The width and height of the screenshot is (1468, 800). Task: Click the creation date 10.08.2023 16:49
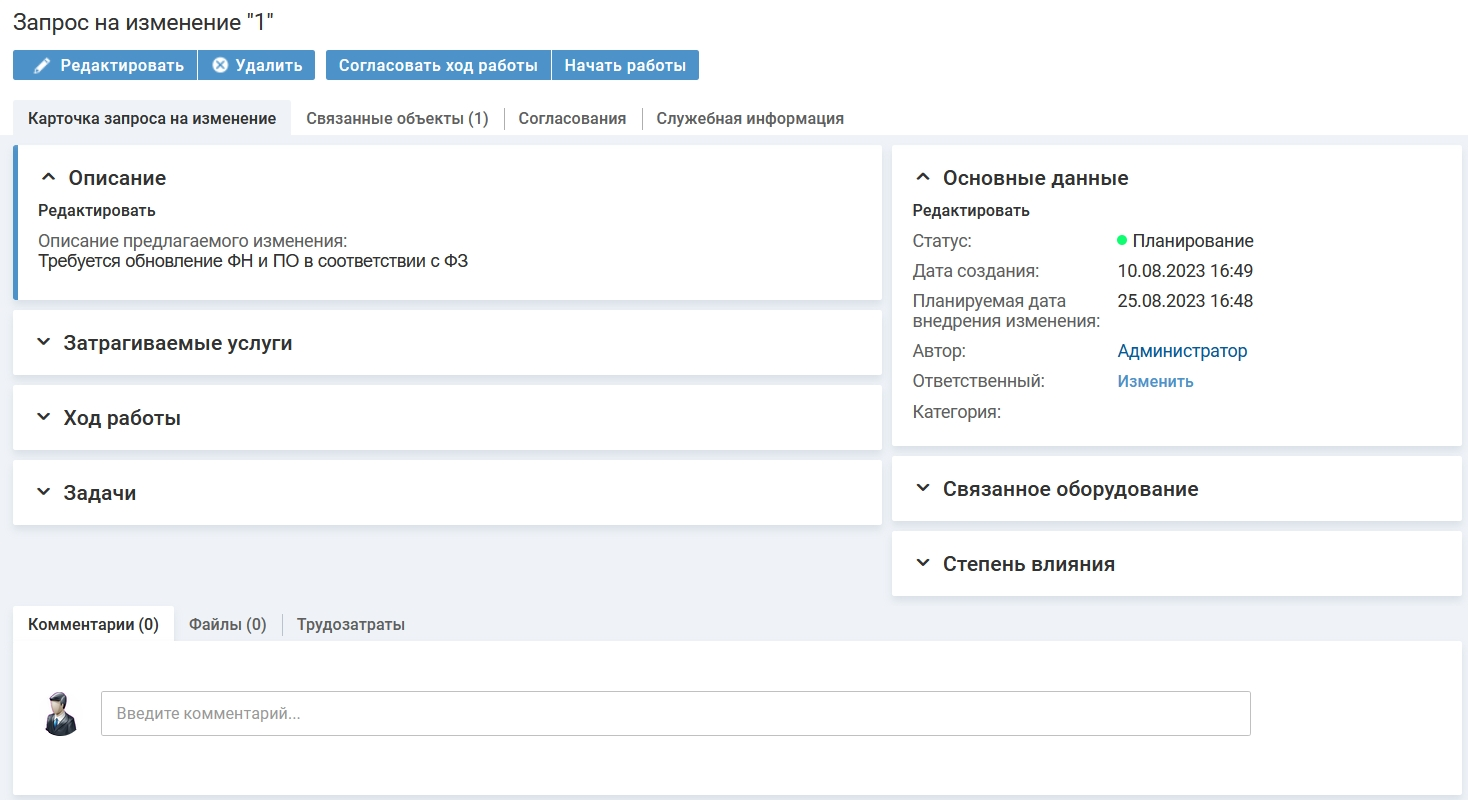pyautogui.click(x=1185, y=271)
